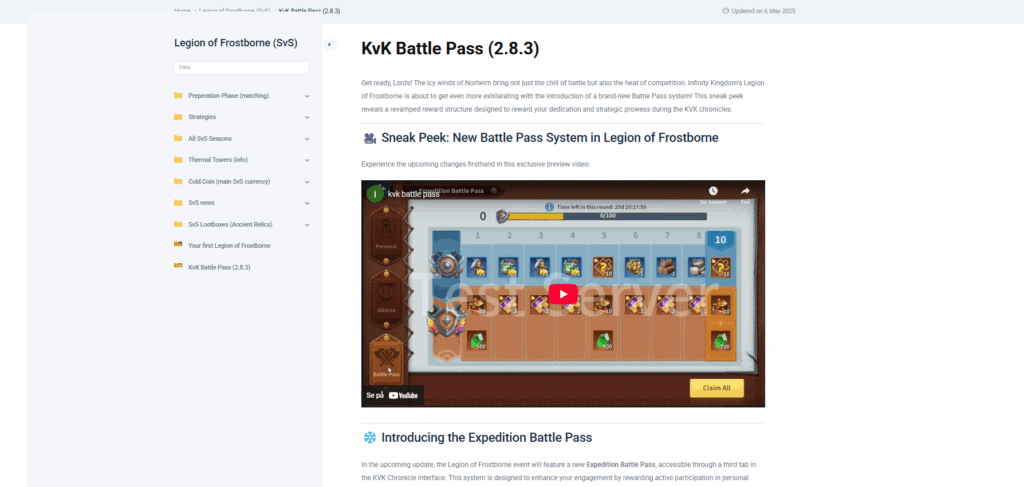This screenshot has height=487, width=1024.
Task: Click the Updated on 6 May 2025 text
Action: (x=763, y=11)
